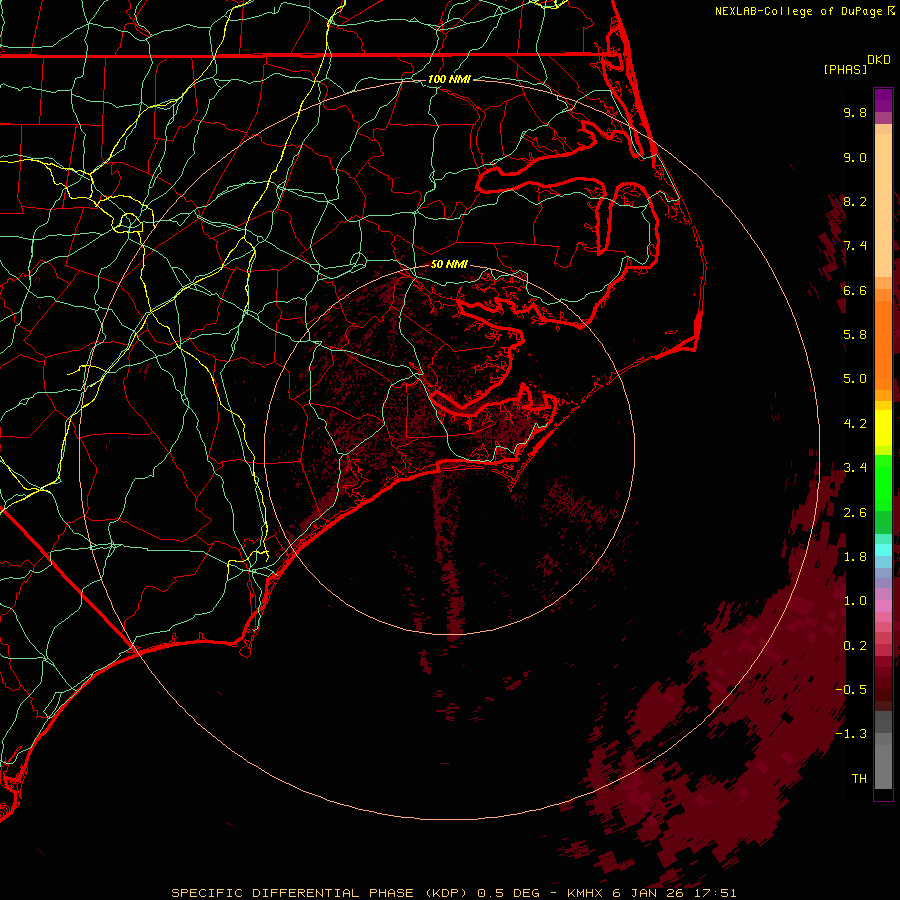Click the 1.0 scale value
Viewport: 900px width, 900px height.
tap(855, 601)
